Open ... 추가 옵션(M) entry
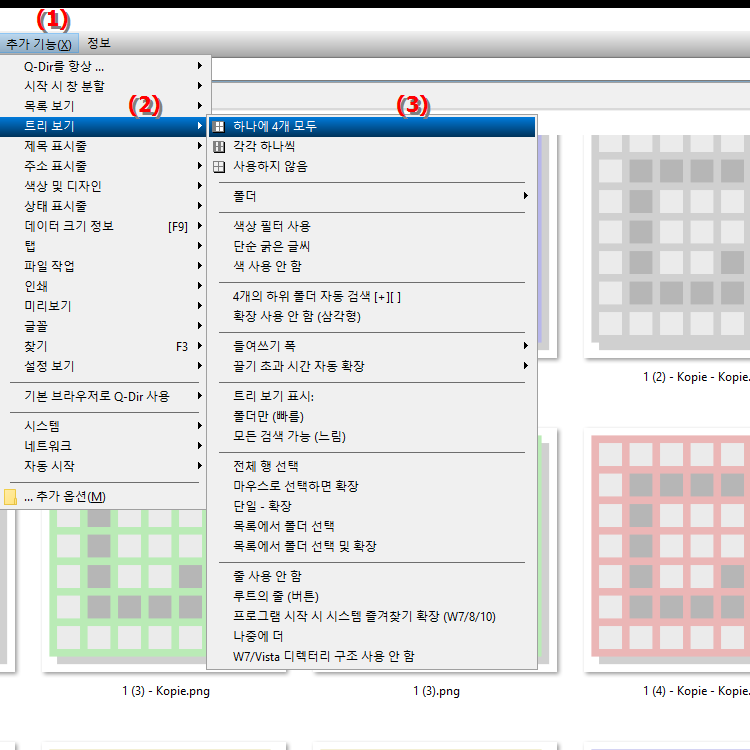The width and height of the screenshot is (750, 750). click(x=103, y=496)
